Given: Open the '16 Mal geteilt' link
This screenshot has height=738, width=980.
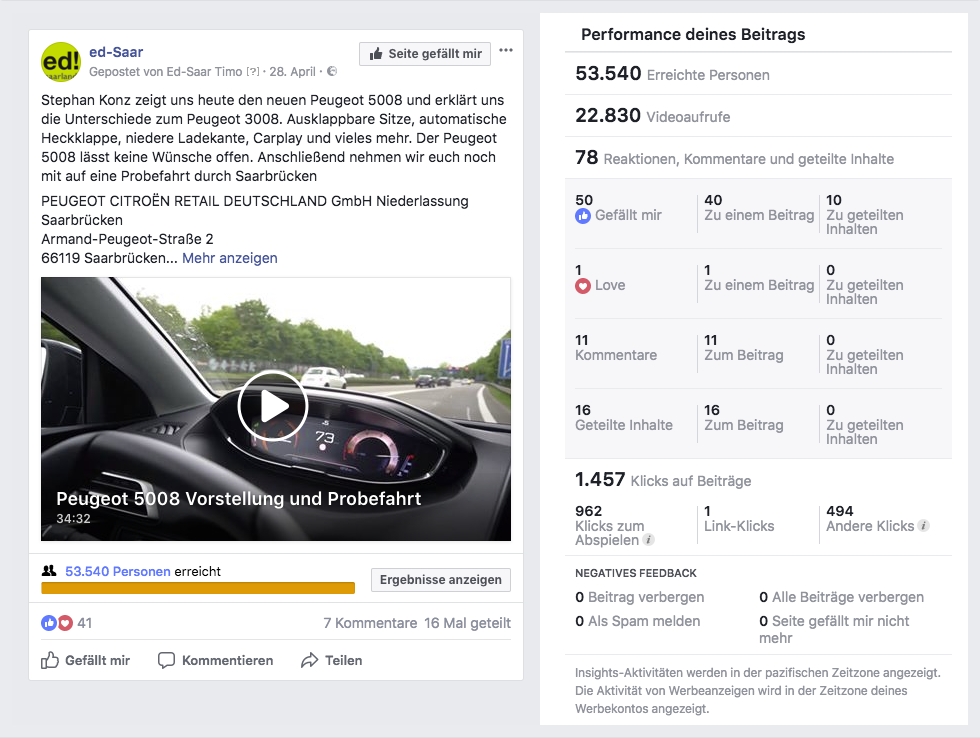Looking at the screenshot, I should pos(468,623).
